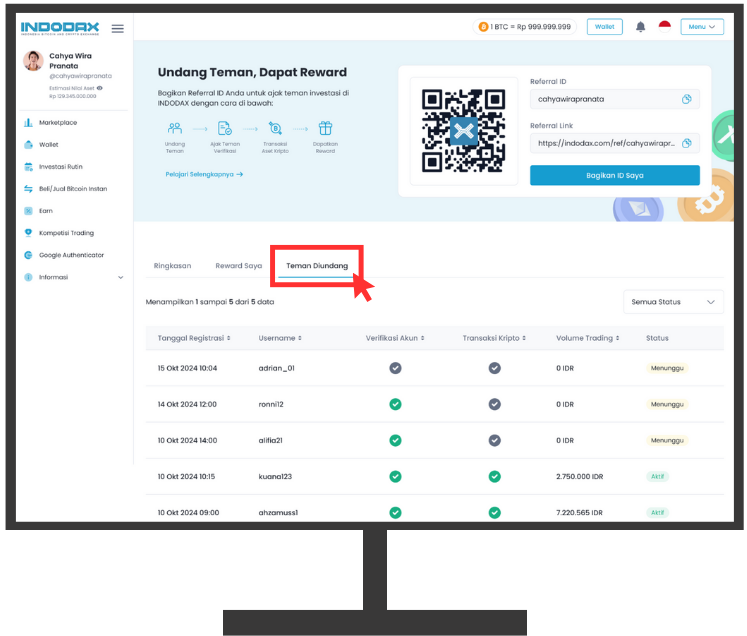Viewport: 747px width, 636px height.
Task: Click the Google Authenticator icon
Action: click(28, 255)
